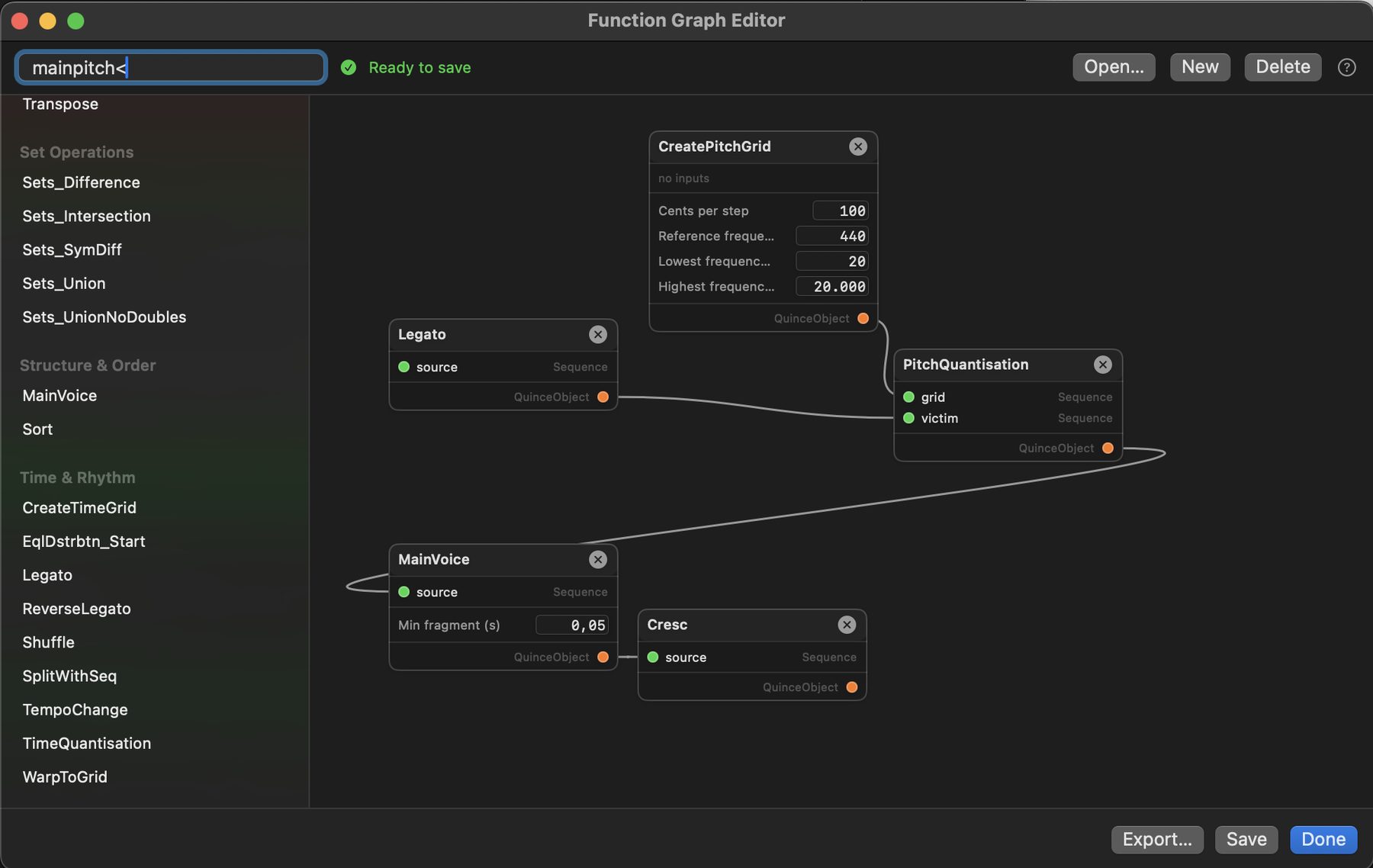This screenshot has width=1373, height=868.
Task: Click the MainVoice orange output port
Action: pyautogui.click(x=603, y=657)
